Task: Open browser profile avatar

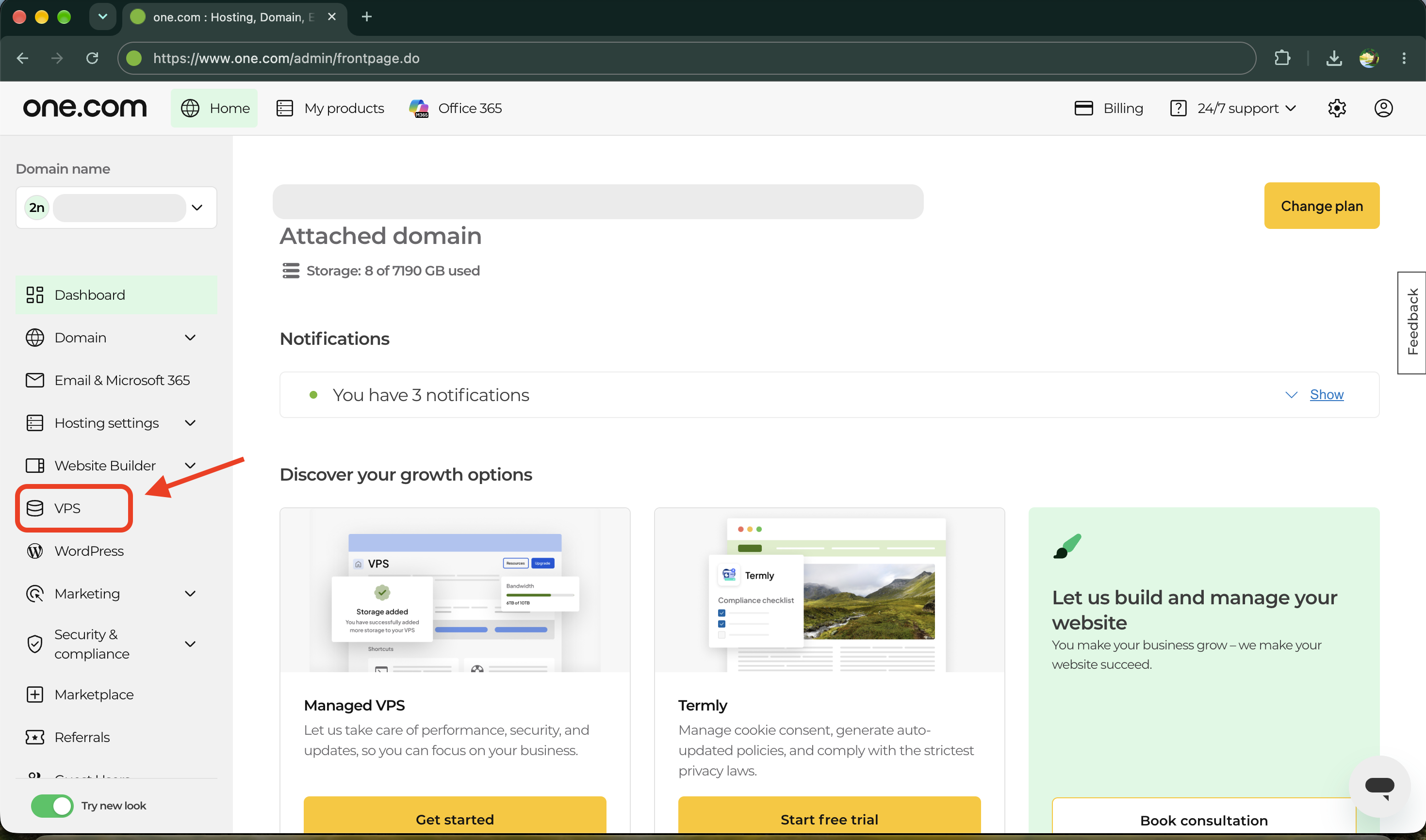Action: 1369,58
